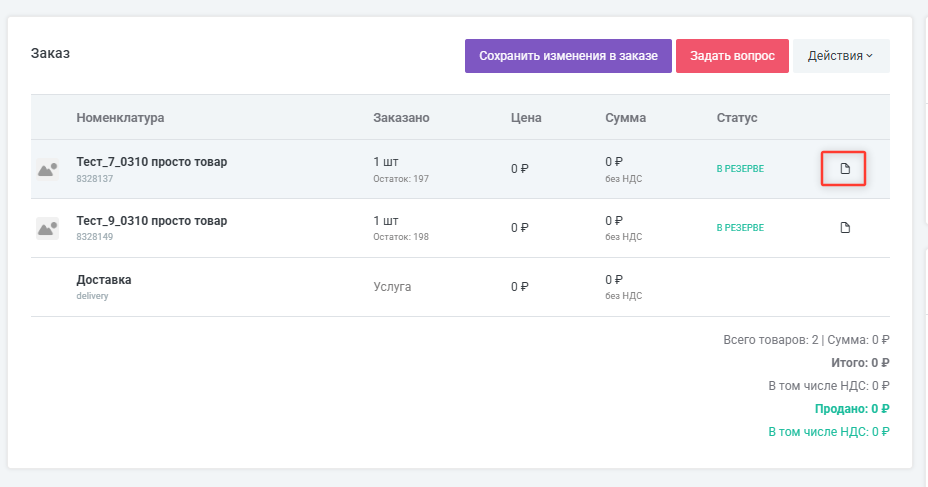Select the 'Статус' column header

click(737, 118)
